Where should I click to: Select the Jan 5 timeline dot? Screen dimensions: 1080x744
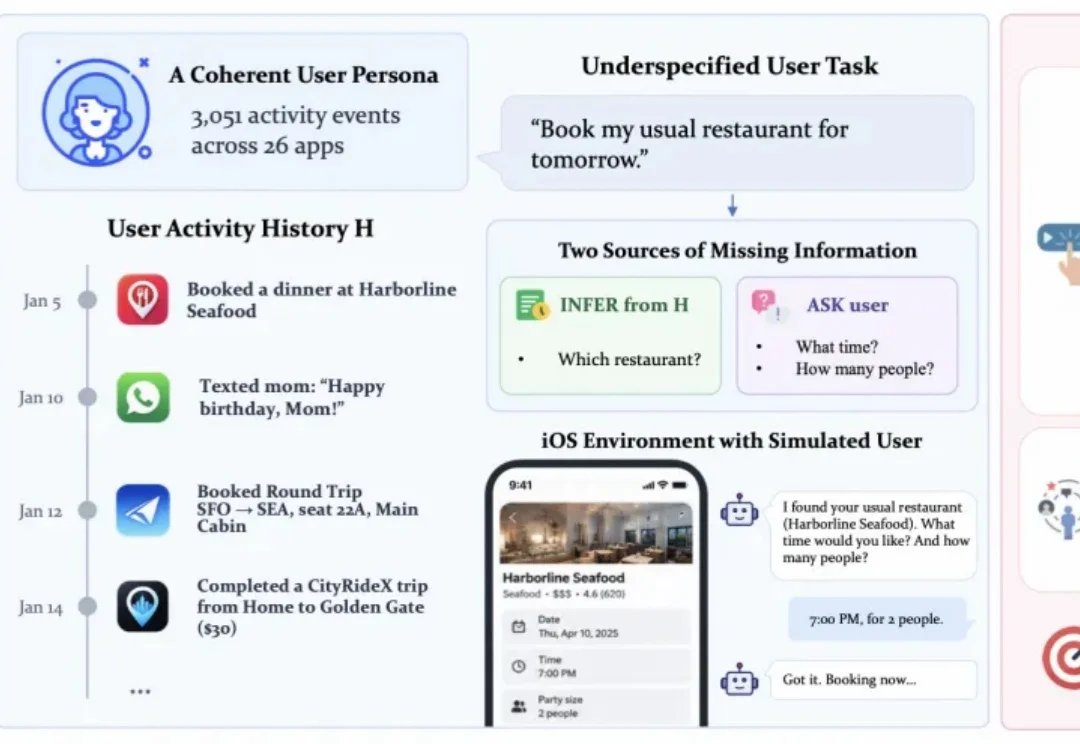[87, 300]
